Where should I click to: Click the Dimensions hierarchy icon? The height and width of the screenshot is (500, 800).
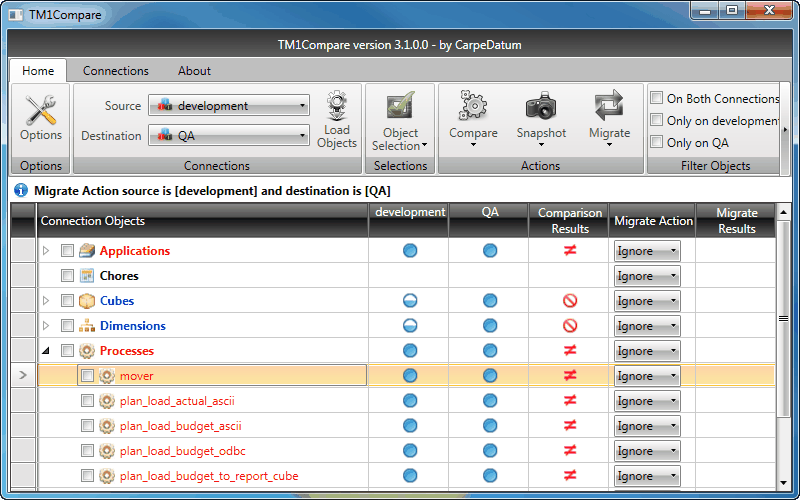click(87, 326)
